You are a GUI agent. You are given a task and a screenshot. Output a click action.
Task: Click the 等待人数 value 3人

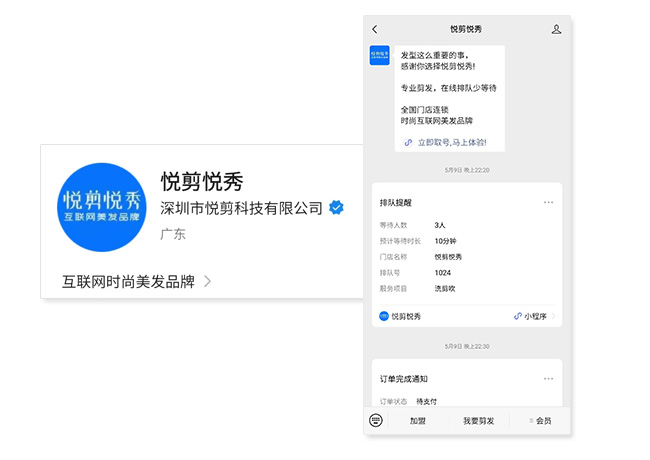click(x=439, y=225)
